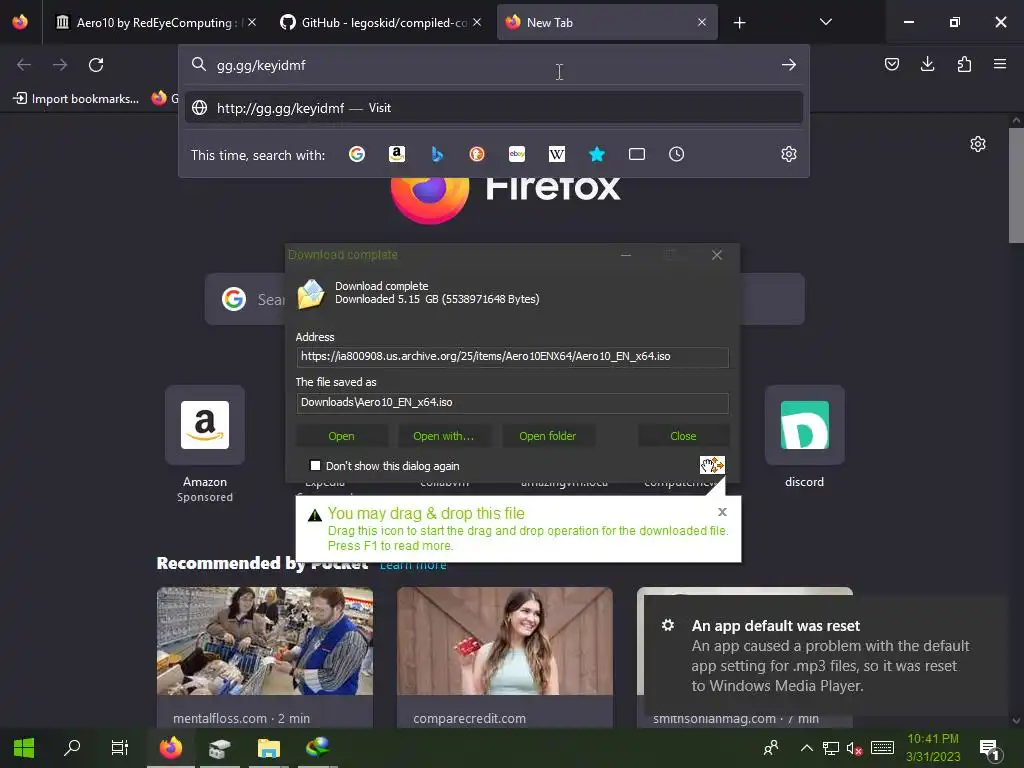Switch to the Aero10 by RedEyeComputing tab
Image resolution: width=1024 pixels, height=768 pixels.
[156, 22]
